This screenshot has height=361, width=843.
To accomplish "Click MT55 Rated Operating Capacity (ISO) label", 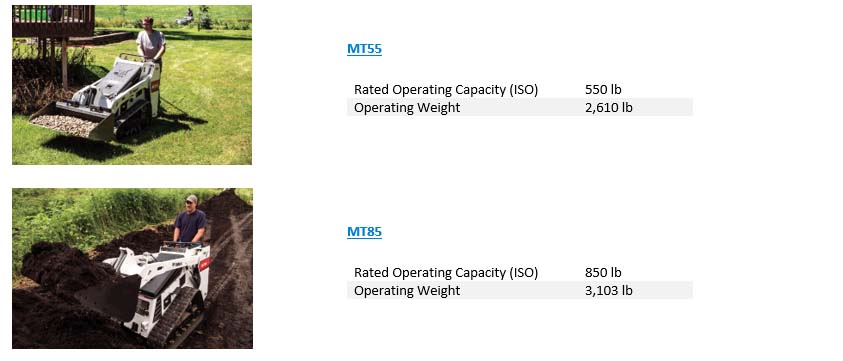I will 446,89.
